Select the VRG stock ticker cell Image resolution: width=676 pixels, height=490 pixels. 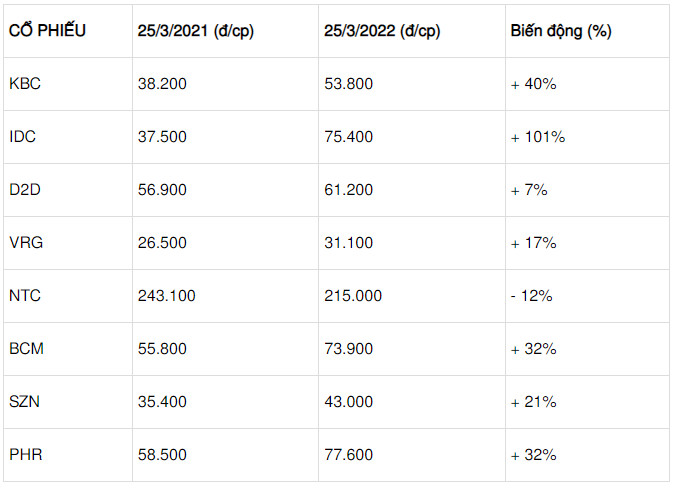coord(25,243)
